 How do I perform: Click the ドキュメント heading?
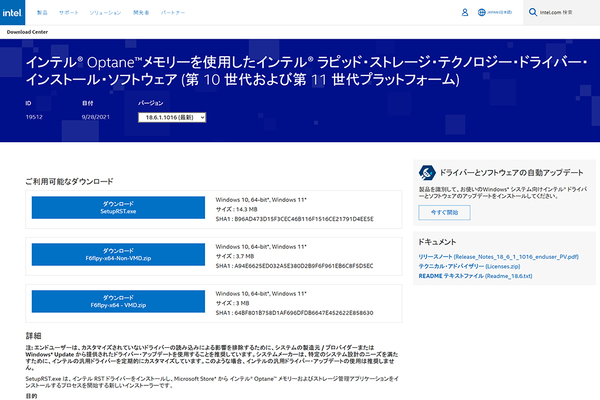click(x=437, y=242)
